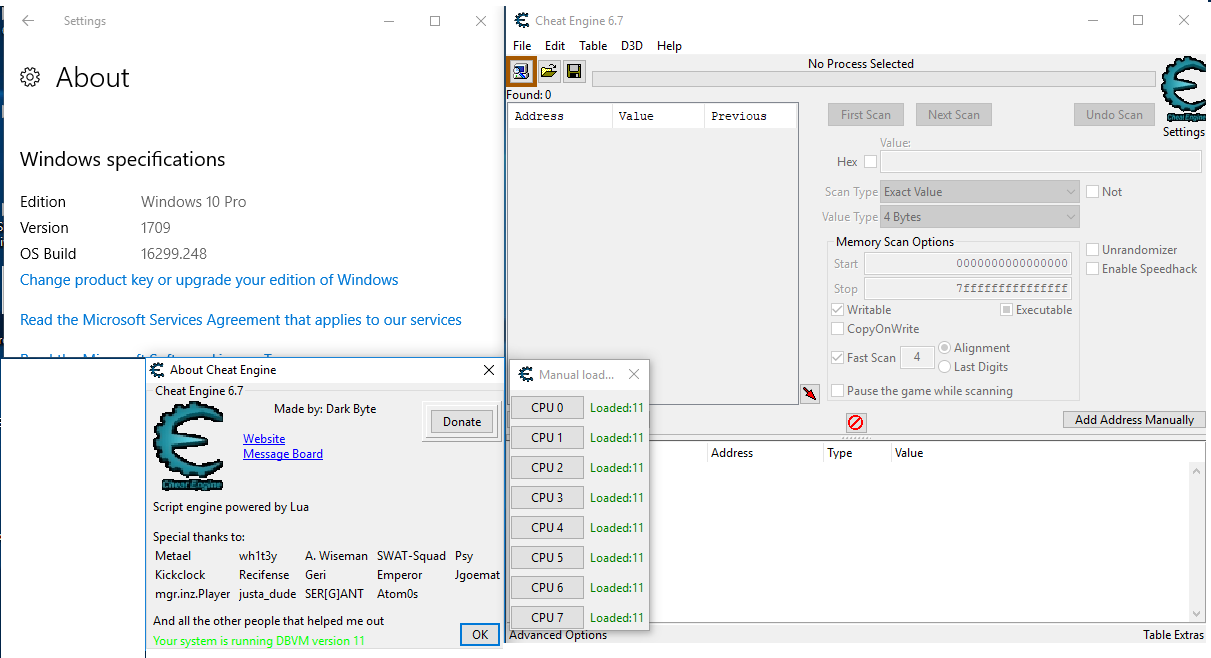Click the red arrow add-to-list icon
This screenshot has height=658, width=1211.
coord(810,393)
